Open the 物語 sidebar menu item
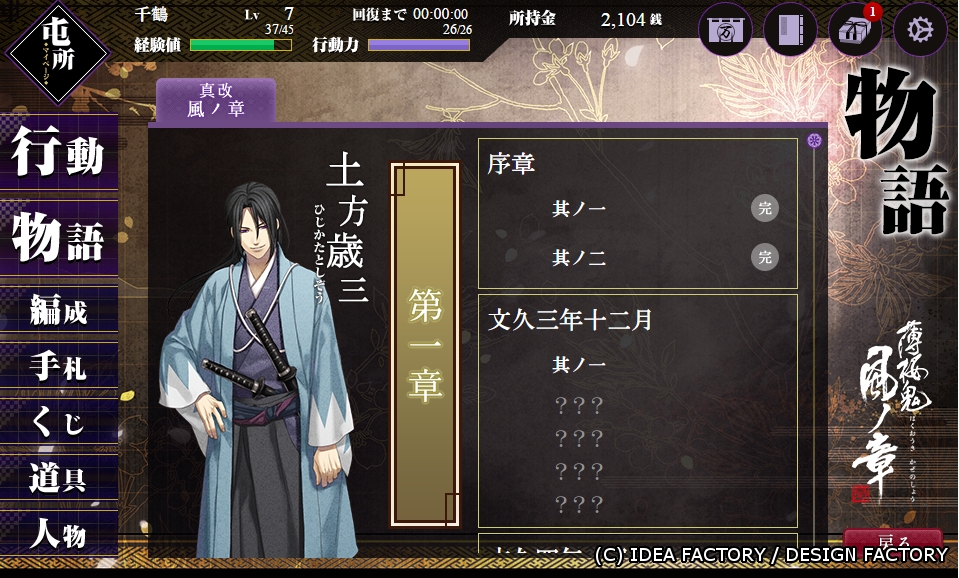The image size is (959, 578). coord(59,238)
